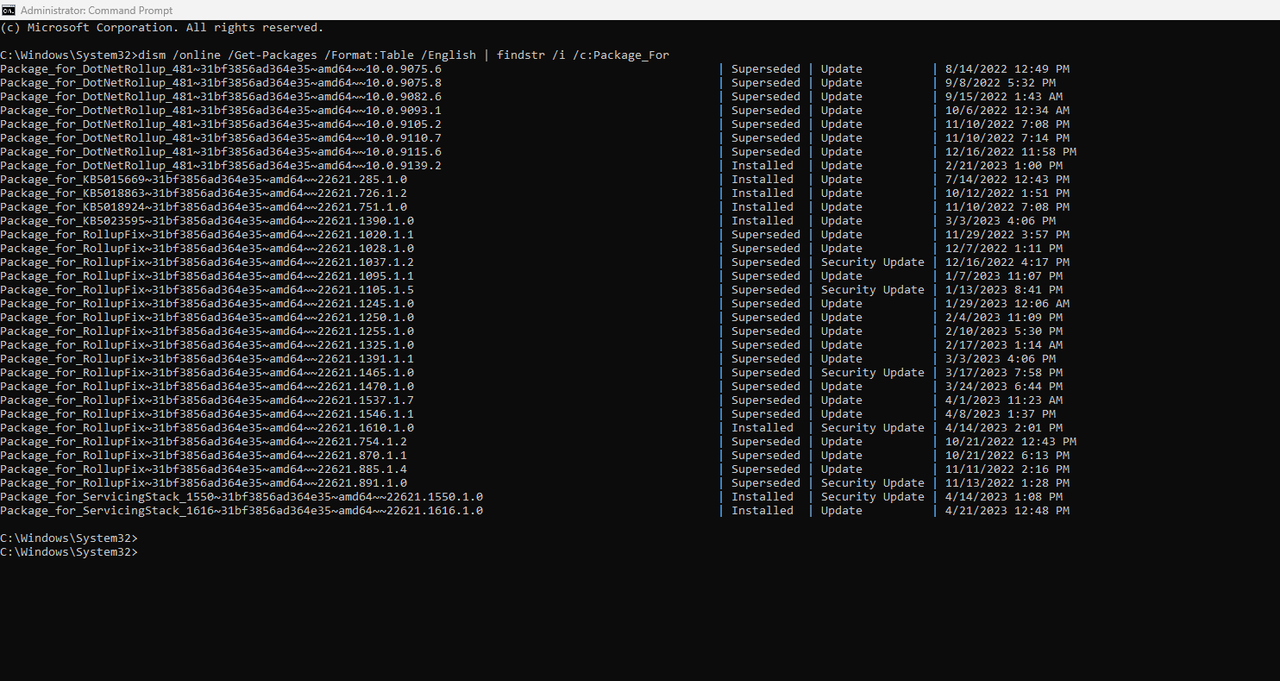This screenshot has height=681, width=1280.
Task: Click RollupFix package version 22621.1537.1.7
Action: click(x=207, y=401)
